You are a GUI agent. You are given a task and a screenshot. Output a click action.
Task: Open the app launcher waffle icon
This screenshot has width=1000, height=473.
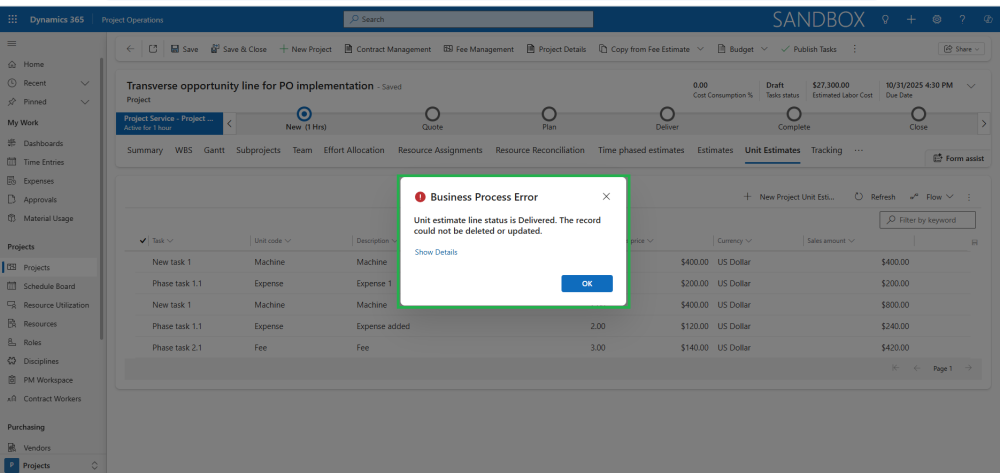tap(12, 19)
